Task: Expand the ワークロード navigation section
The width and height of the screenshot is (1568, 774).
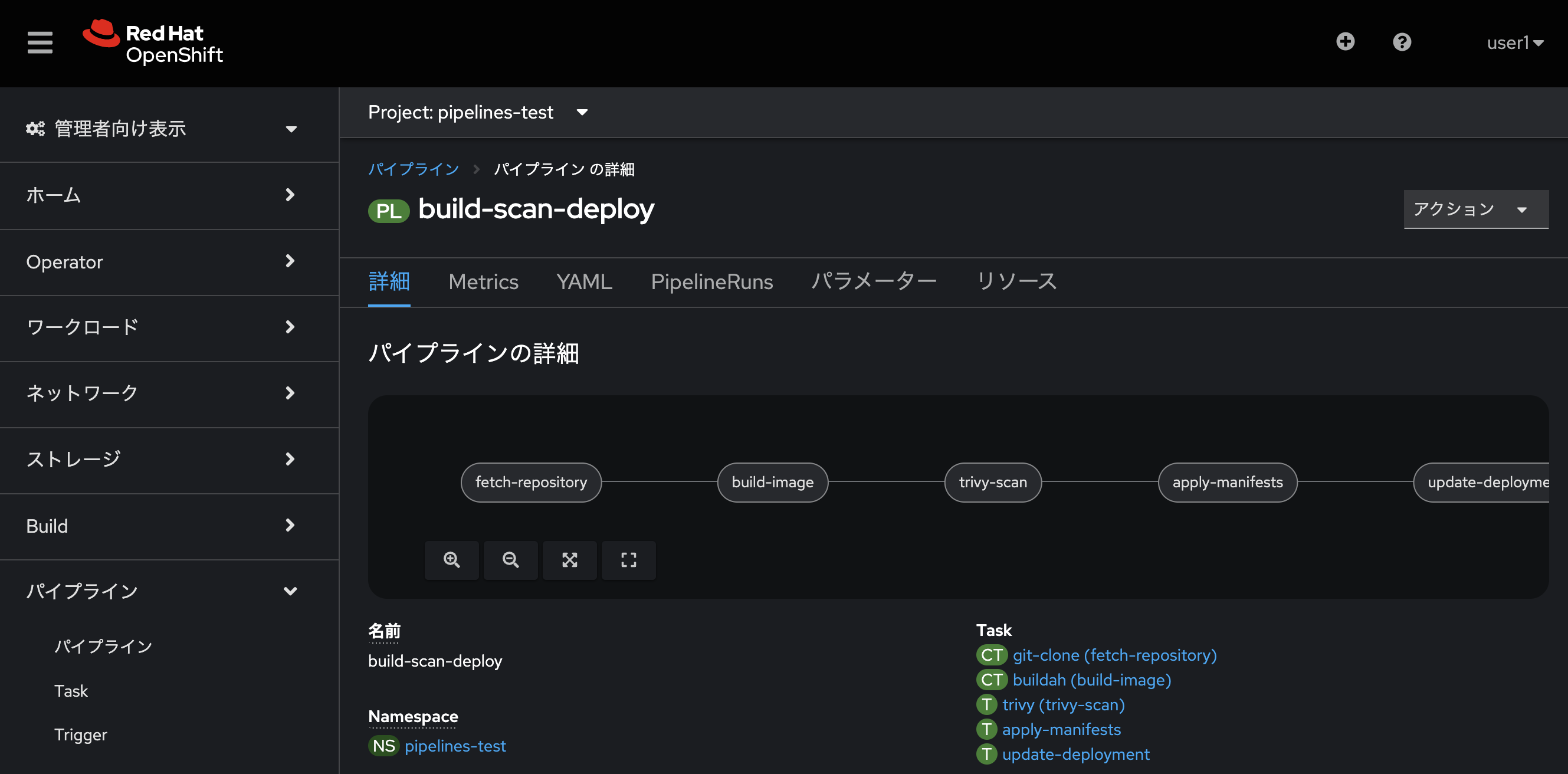Action: pos(169,327)
